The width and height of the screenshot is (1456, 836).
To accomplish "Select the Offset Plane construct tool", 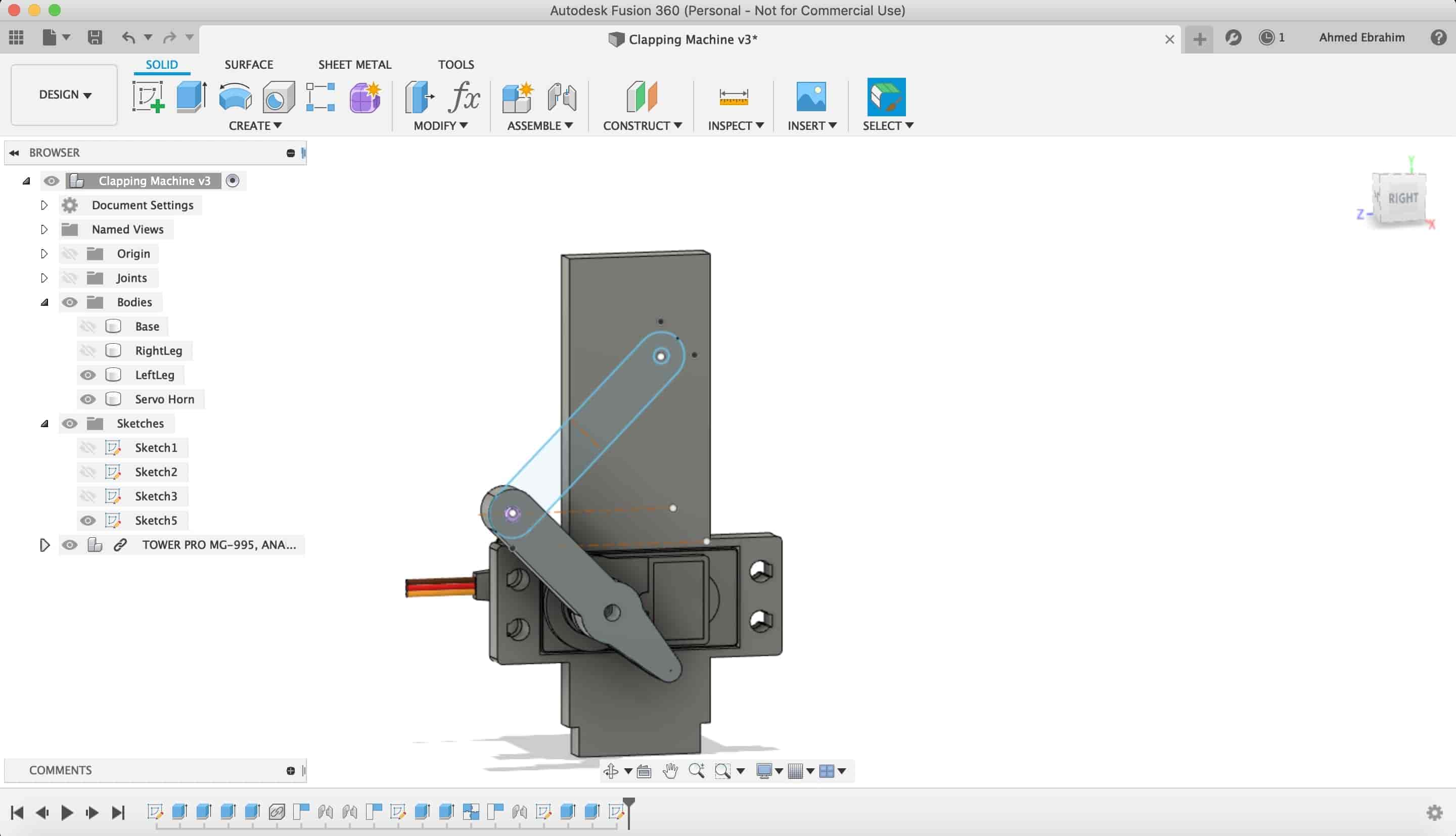I will [642, 97].
